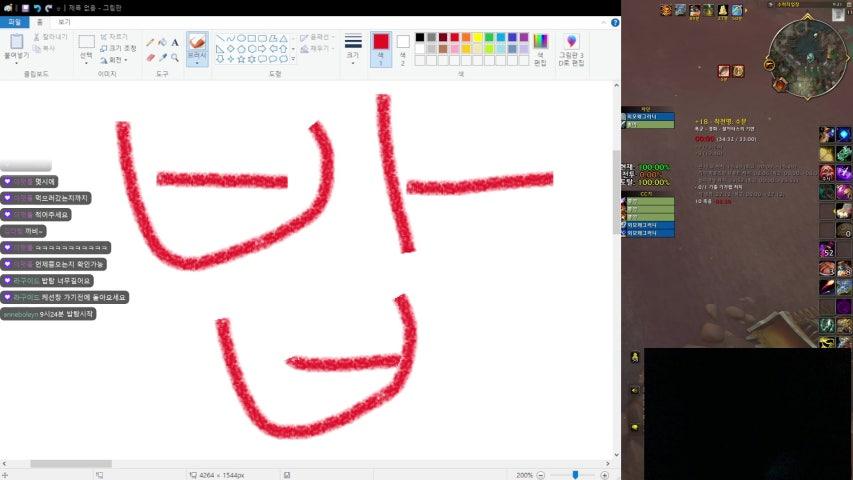The height and width of the screenshot is (480, 853).
Task: Choose the Oval shape in the shapes gallery
Action: coord(241,39)
